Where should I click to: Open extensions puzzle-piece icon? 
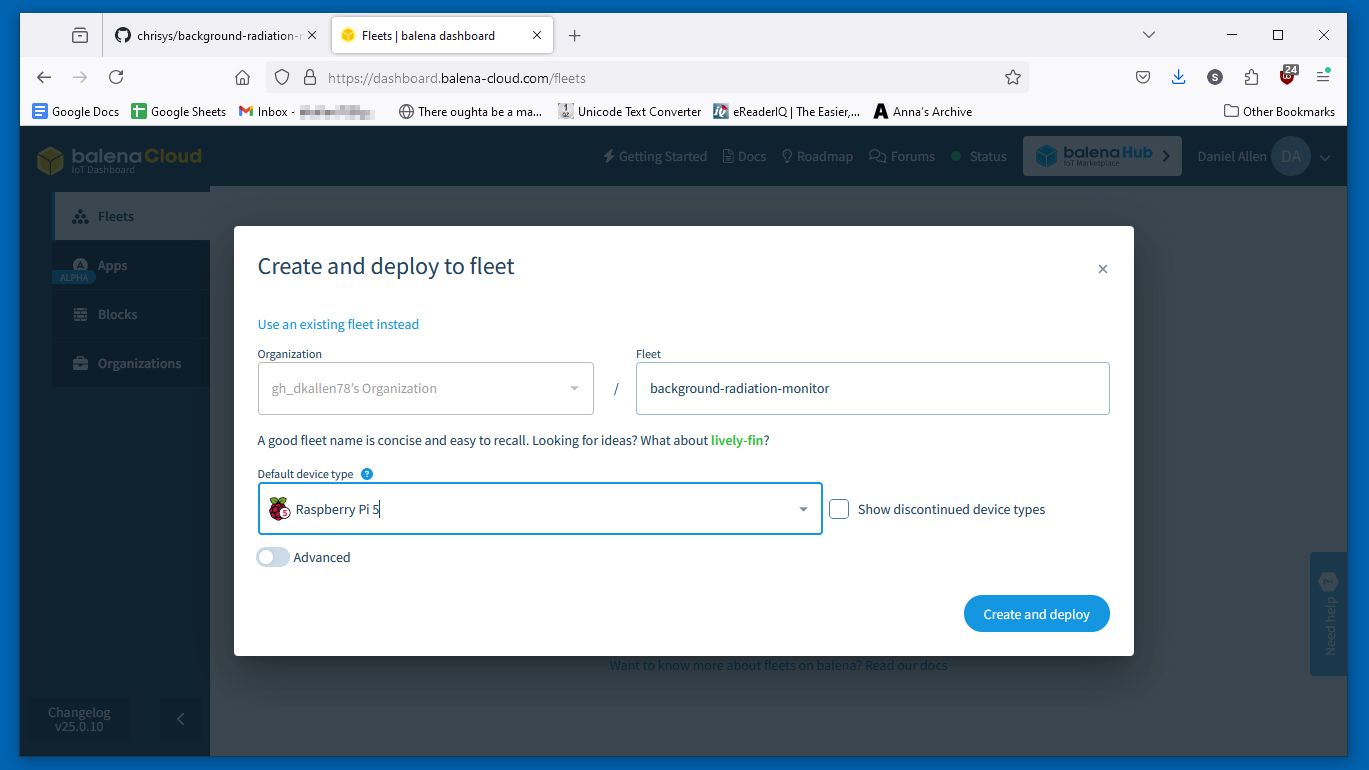pos(1251,77)
